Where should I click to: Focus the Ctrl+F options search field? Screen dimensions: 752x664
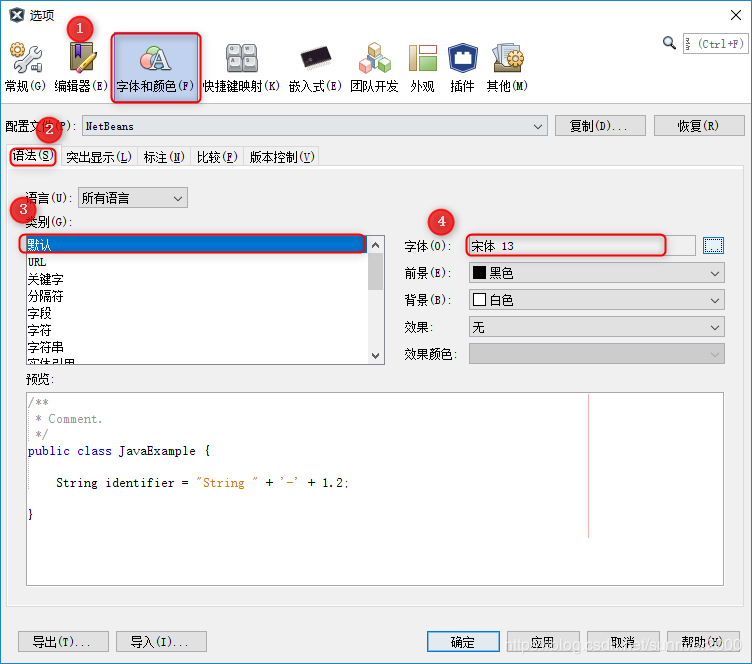(715, 44)
